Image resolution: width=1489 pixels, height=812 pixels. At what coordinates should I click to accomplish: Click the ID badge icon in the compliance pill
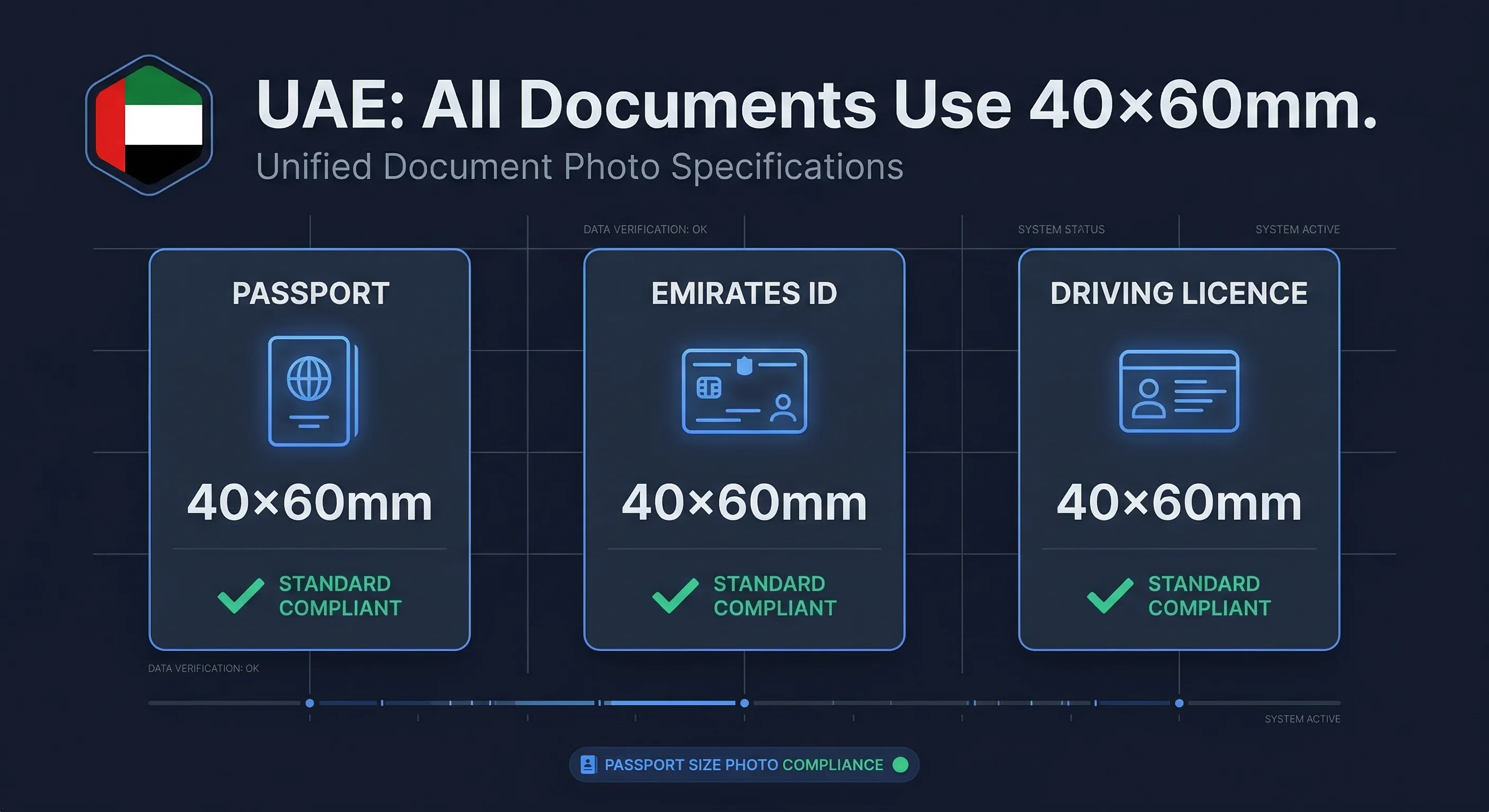pos(588,764)
